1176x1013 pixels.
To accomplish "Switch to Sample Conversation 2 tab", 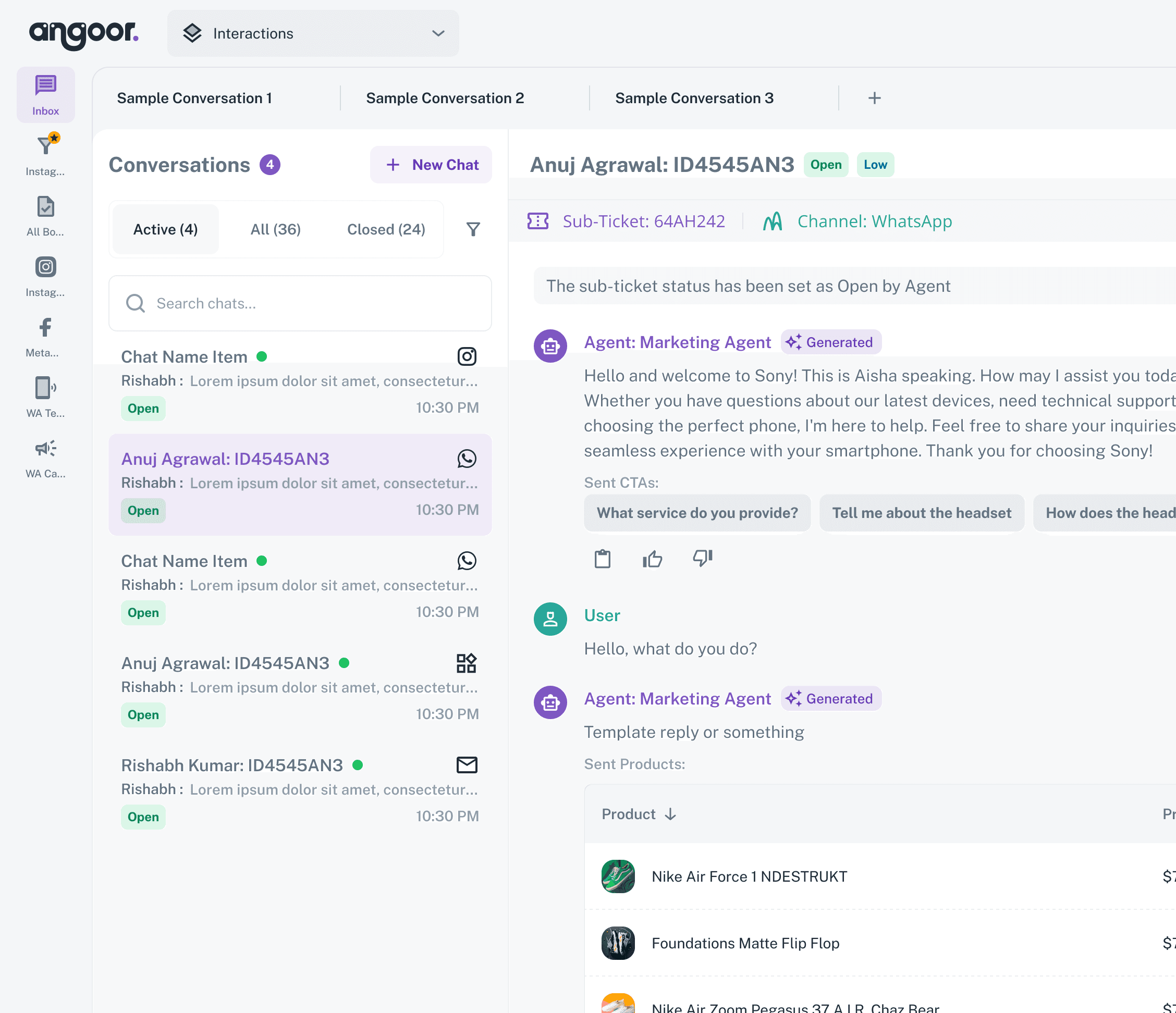I will click(x=445, y=98).
